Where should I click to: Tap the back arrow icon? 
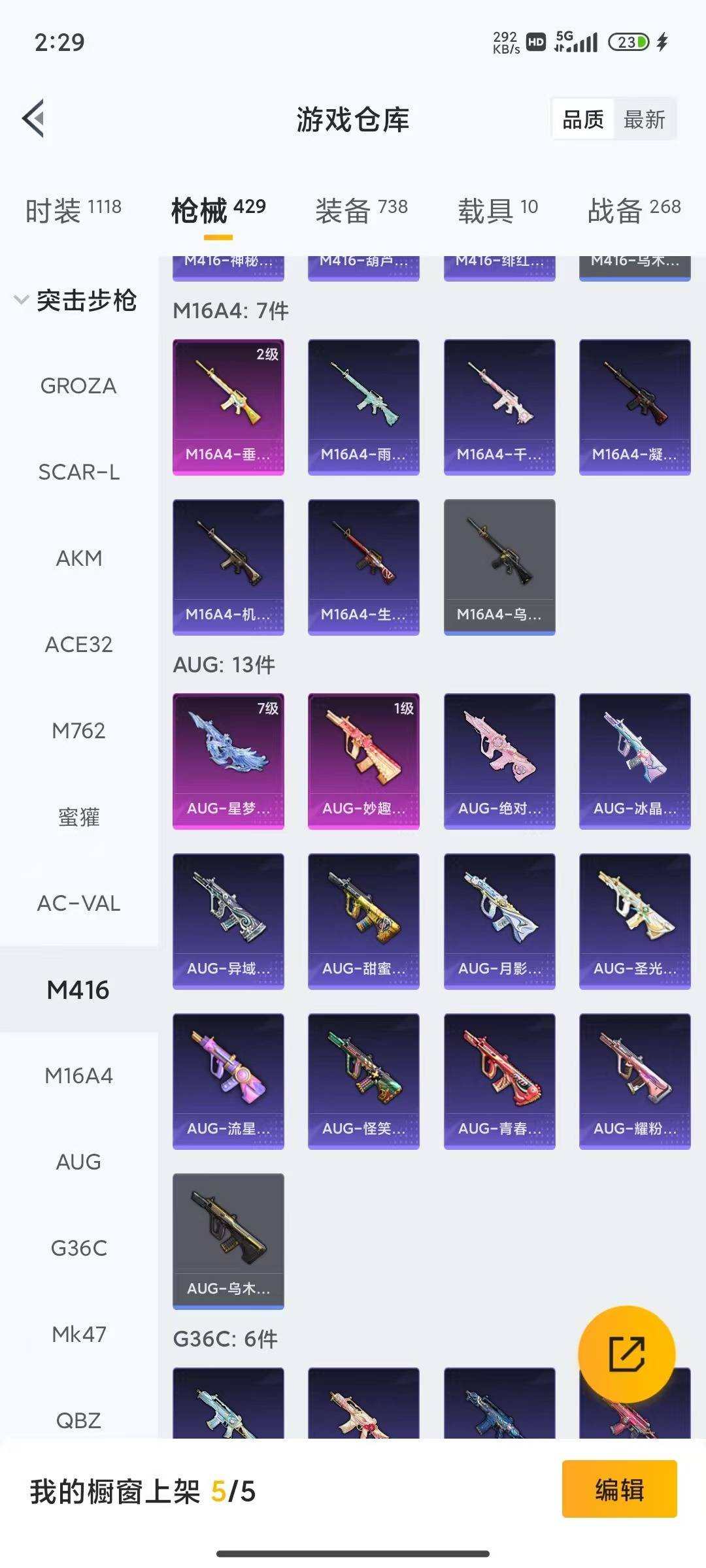pos(33,118)
